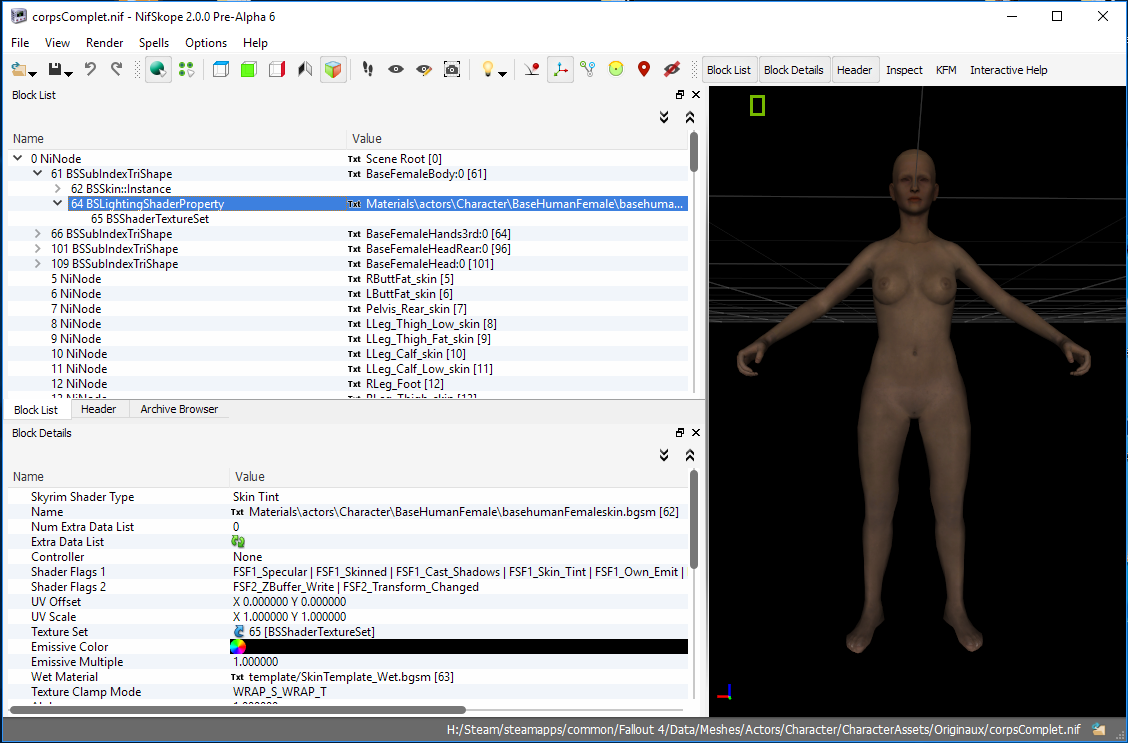Collapse the 0 NiNode tree root
Viewport: 1128px width, 743px height.
[18, 158]
